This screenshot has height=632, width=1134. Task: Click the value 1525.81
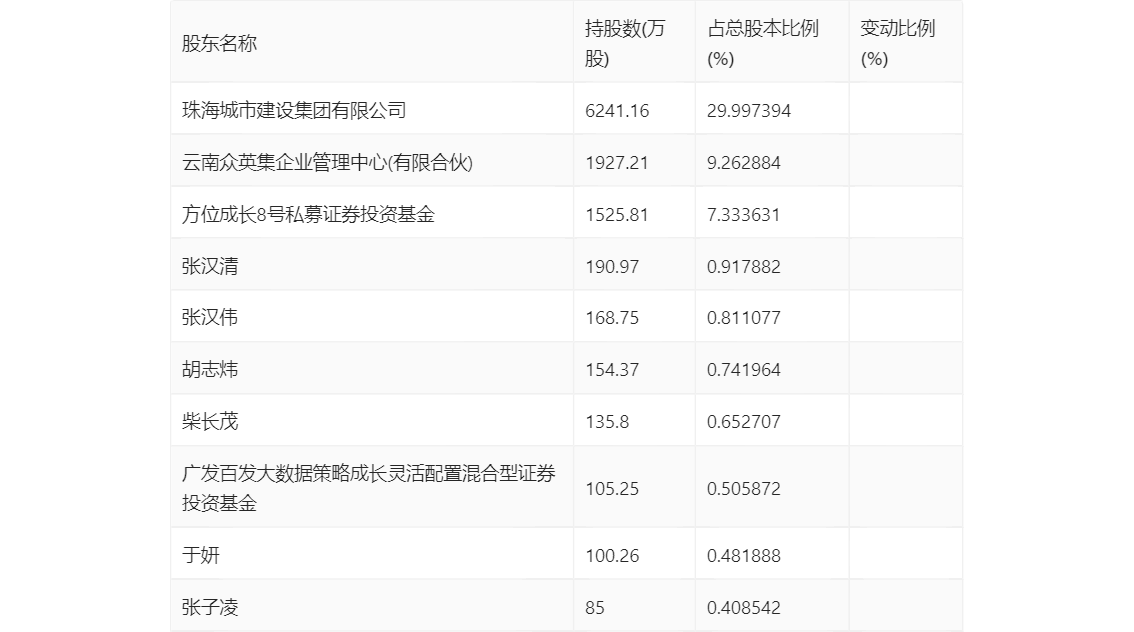point(616,215)
